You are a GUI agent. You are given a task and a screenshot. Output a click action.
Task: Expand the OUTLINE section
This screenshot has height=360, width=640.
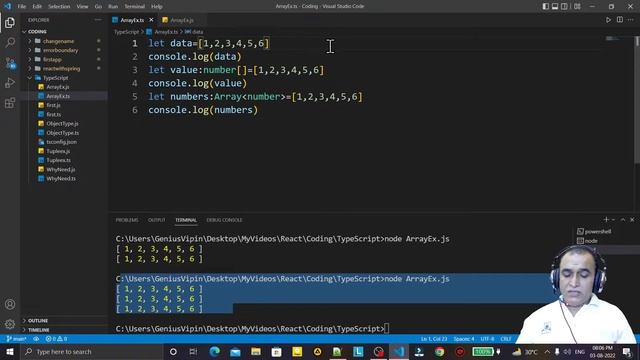point(38,320)
